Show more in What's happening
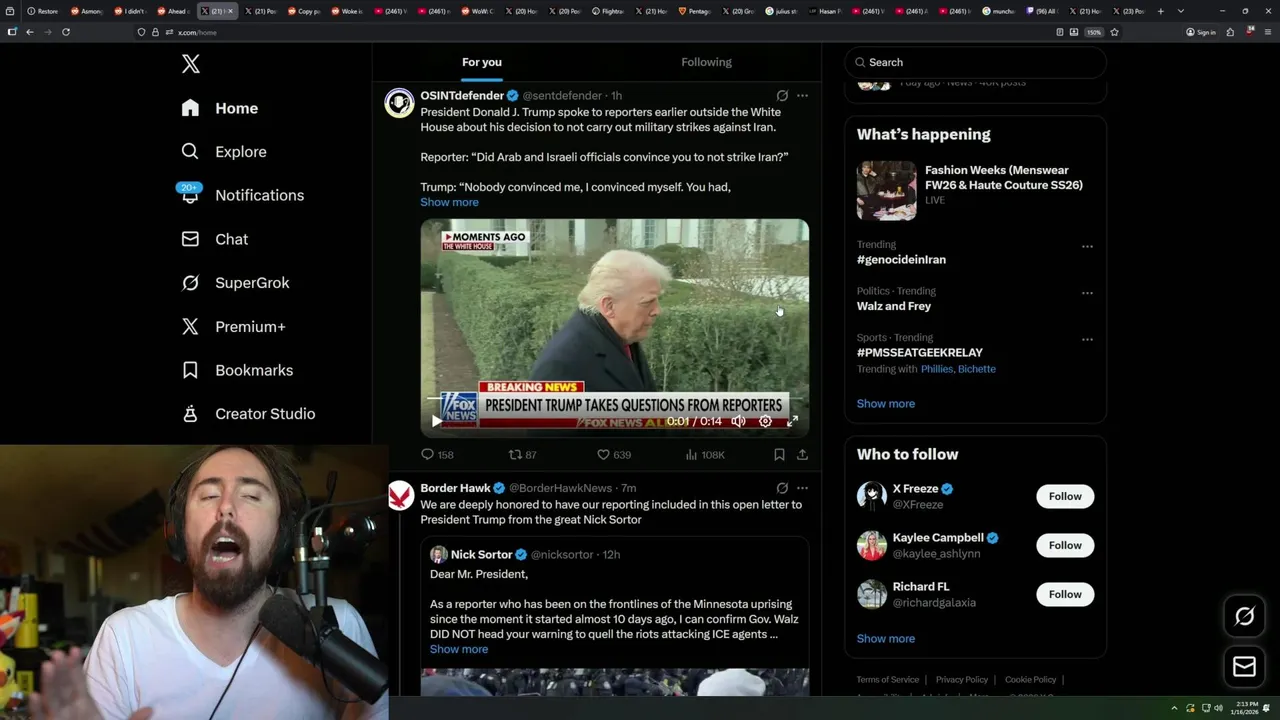 tap(886, 404)
